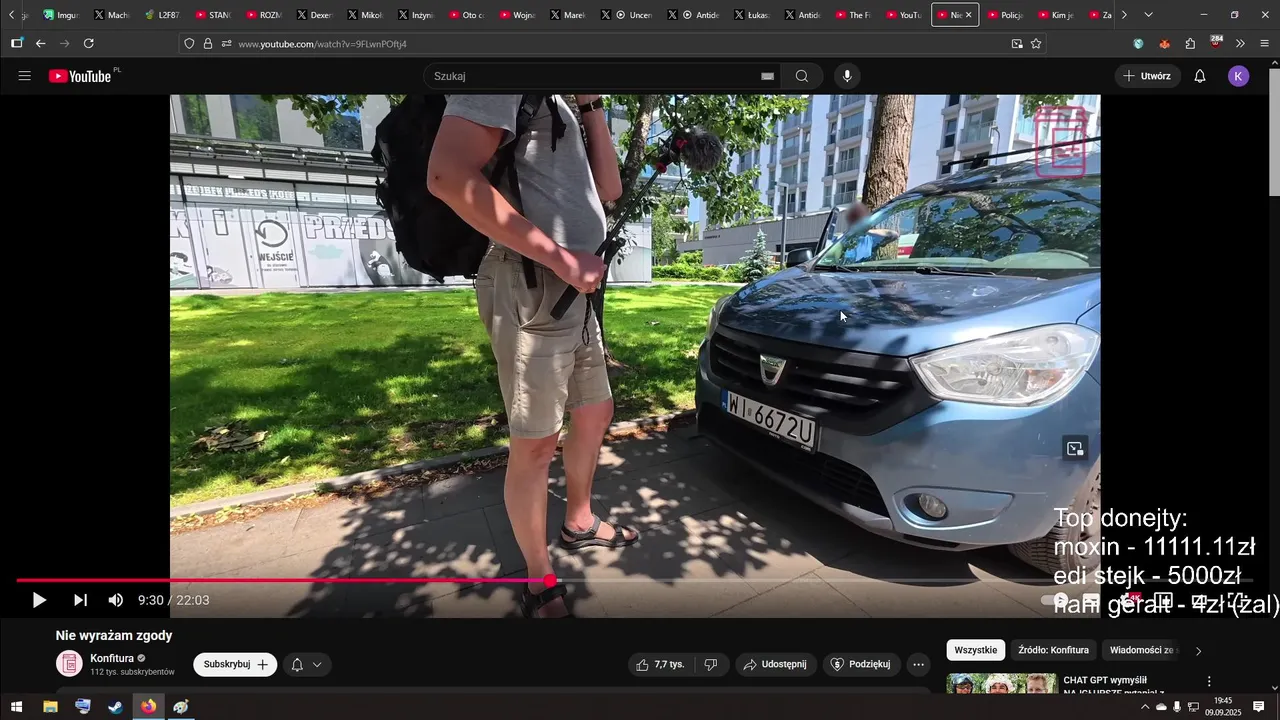Show more chips with right arrow
This screenshot has height=720, width=1280.
tap(1198, 651)
